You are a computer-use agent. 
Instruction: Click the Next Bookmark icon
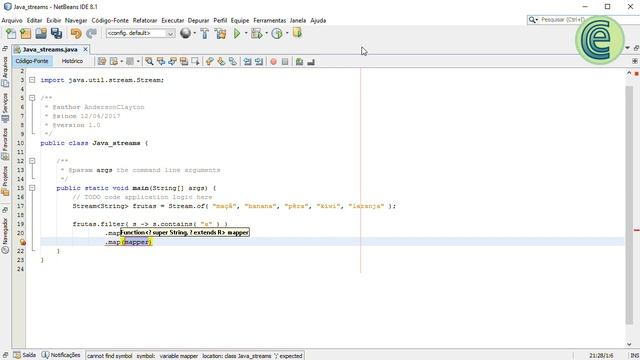(221, 62)
